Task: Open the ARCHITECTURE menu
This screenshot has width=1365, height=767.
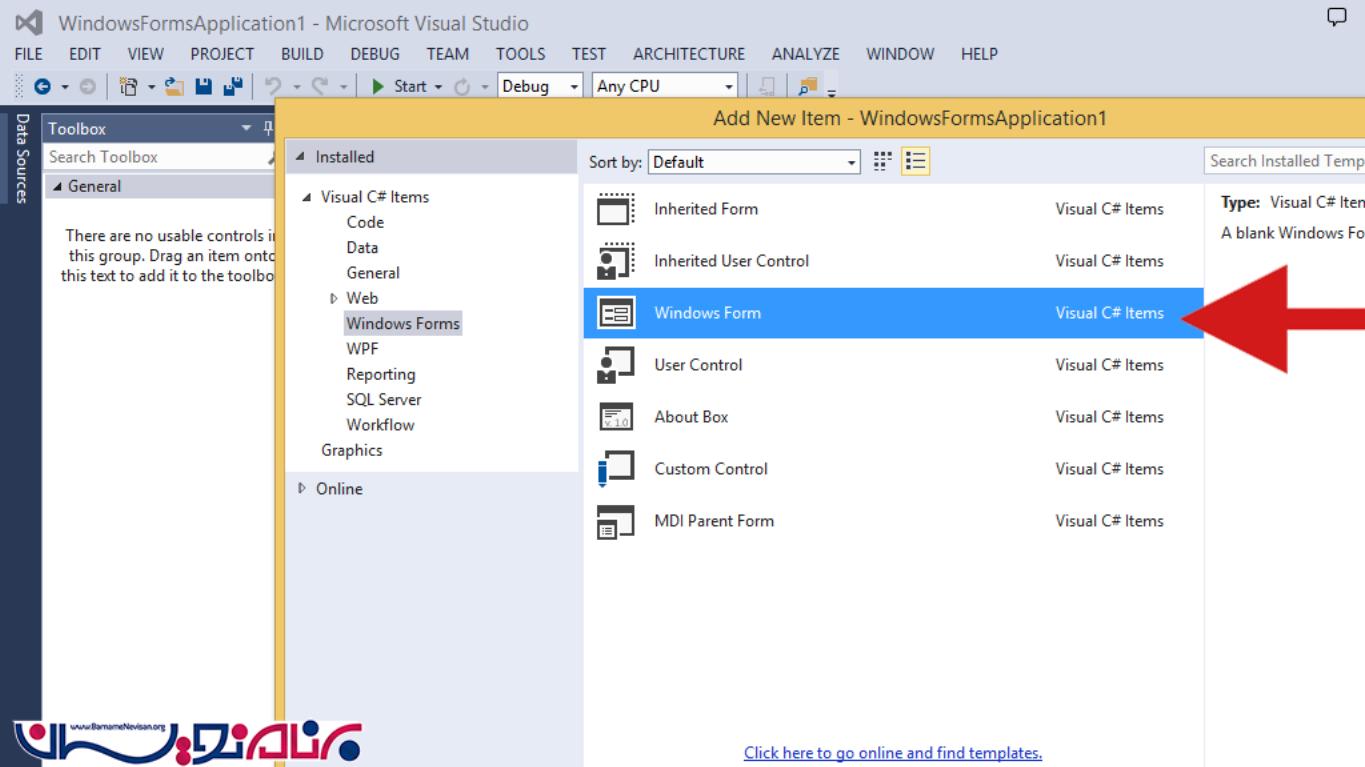Action: [x=688, y=54]
